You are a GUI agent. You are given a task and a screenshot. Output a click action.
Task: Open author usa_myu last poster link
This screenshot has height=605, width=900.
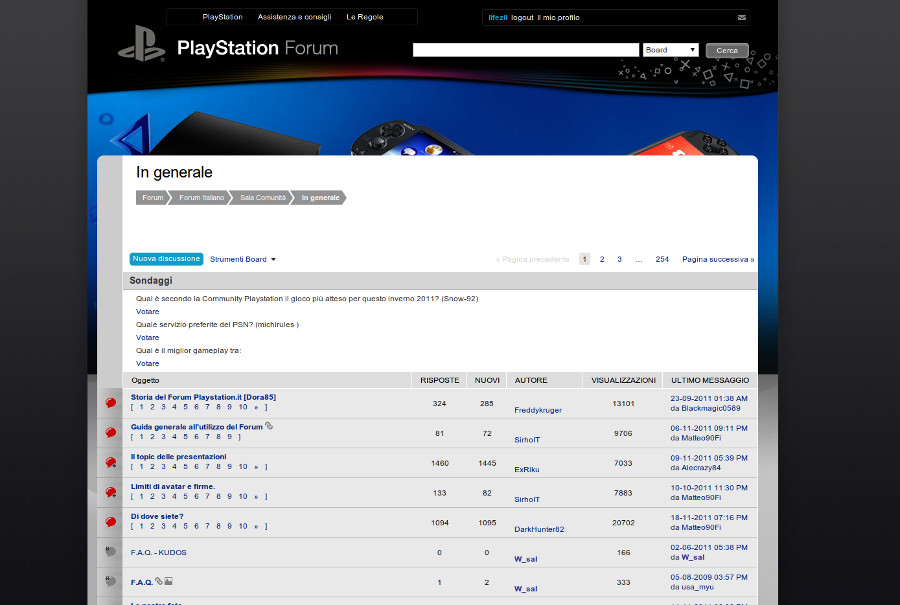[x=697, y=587]
